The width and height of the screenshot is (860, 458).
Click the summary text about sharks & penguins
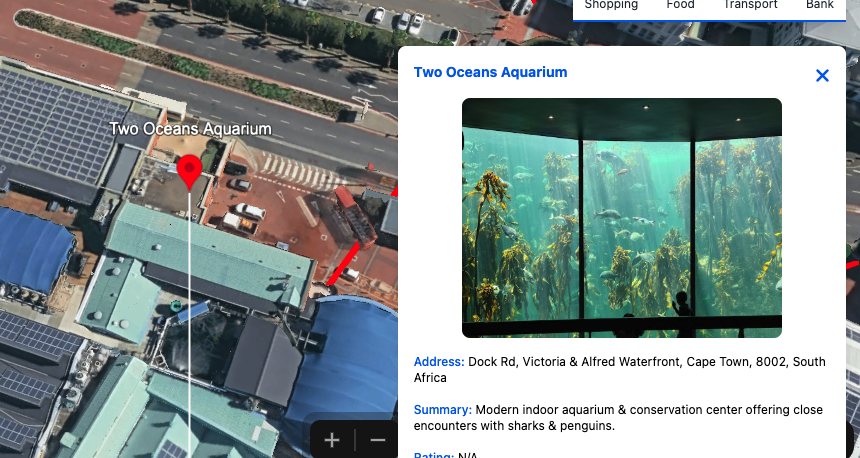click(618, 418)
